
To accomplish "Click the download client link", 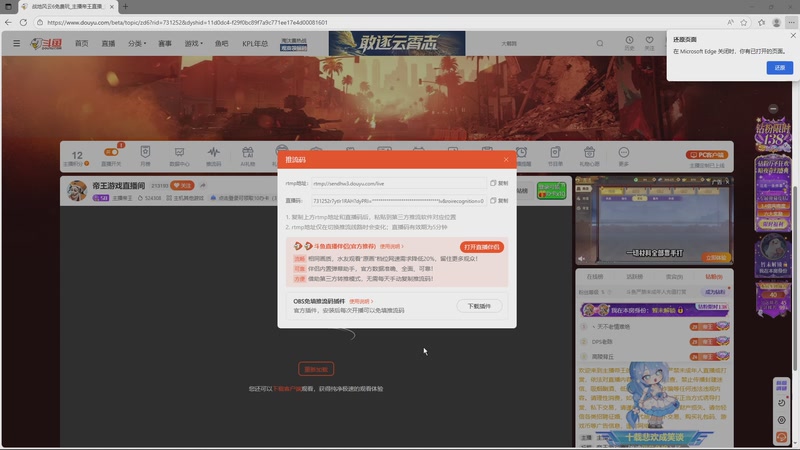I will pyautogui.click(x=287, y=389).
